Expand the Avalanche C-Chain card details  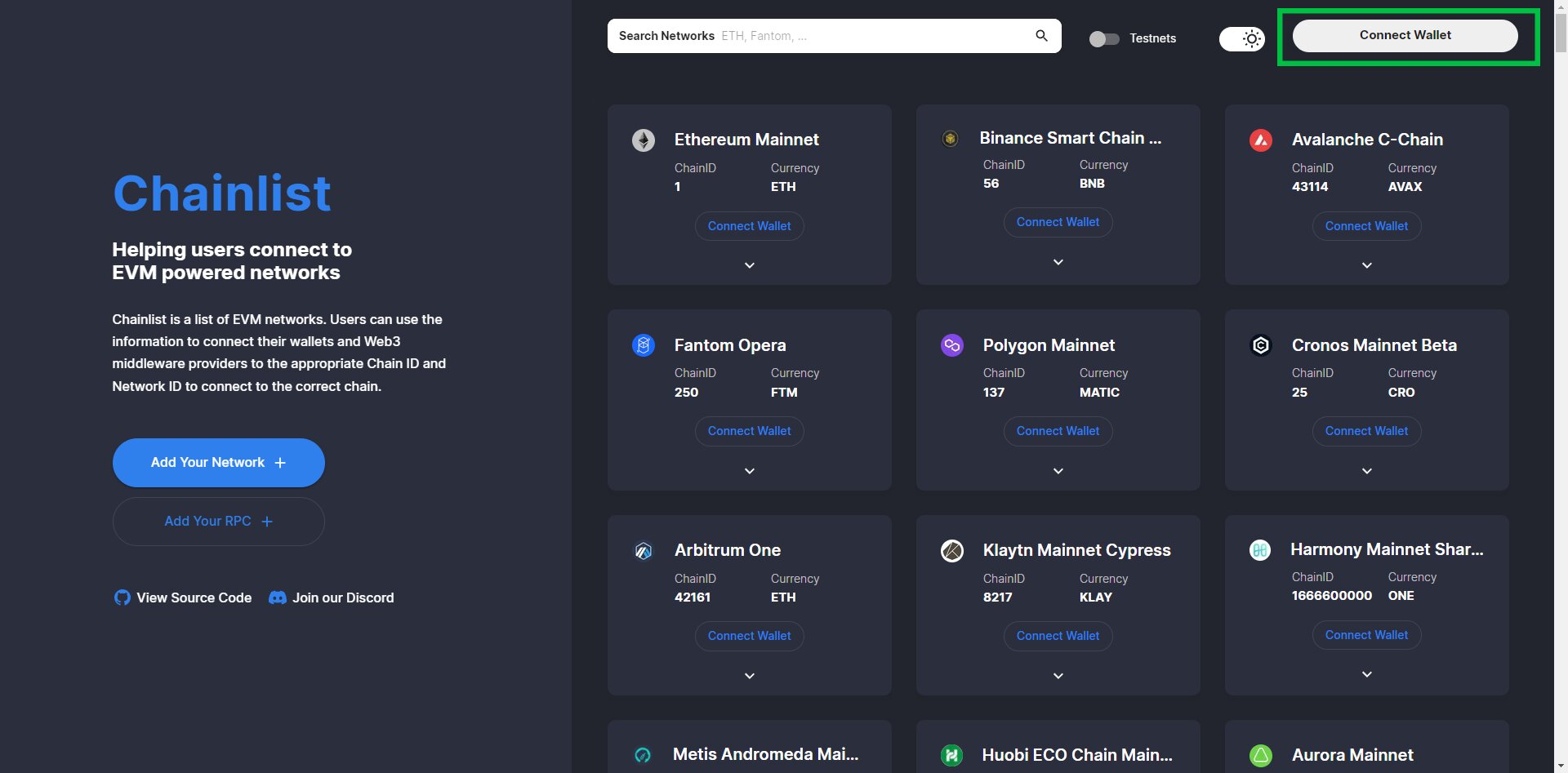pos(1367,265)
